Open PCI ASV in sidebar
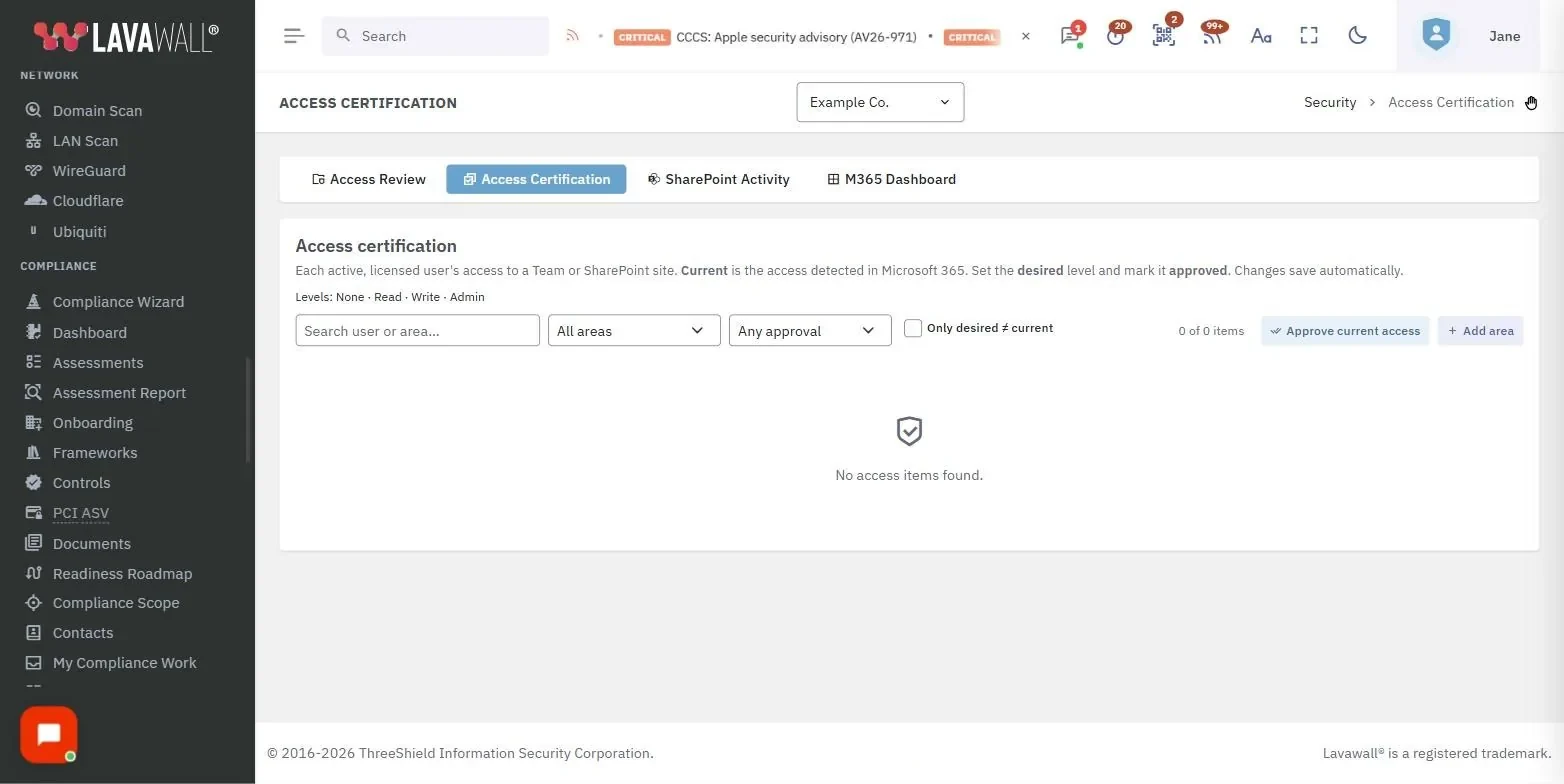Image resolution: width=1564 pixels, height=784 pixels. [x=81, y=513]
